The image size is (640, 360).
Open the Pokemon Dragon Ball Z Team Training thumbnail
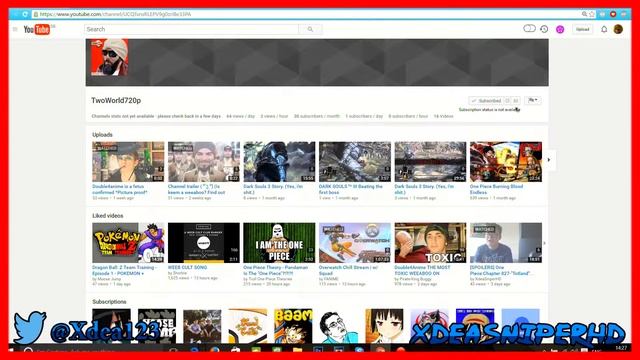click(128, 242)
